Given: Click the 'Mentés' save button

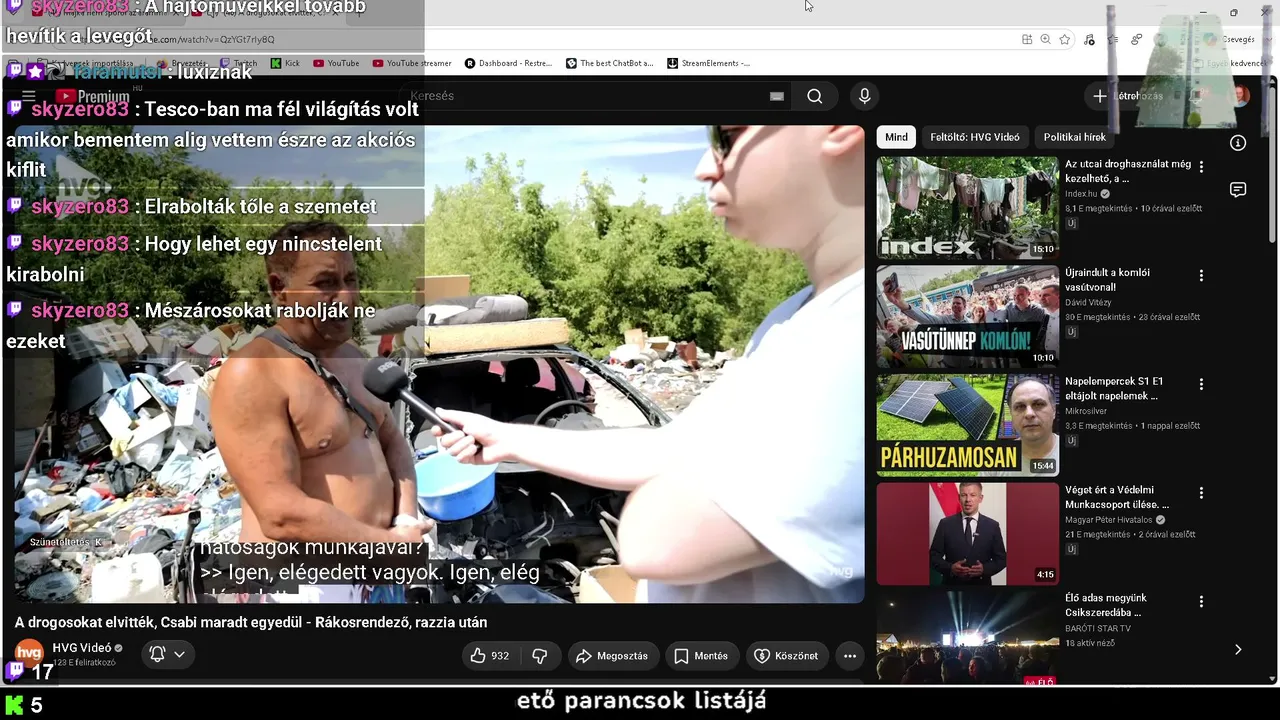Looking at the screenshot, I should coord(700,656).
